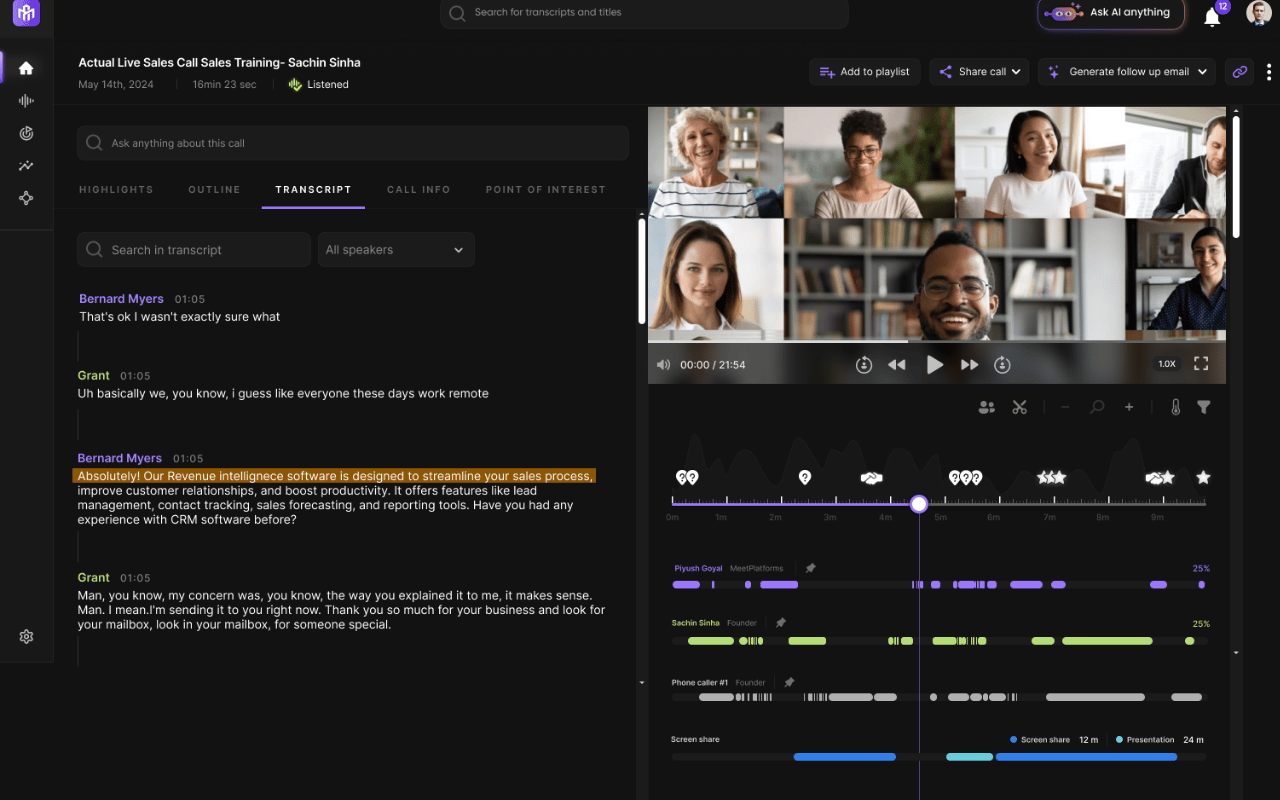This screenshot has width=1280, height=800.
Task: Open the Call Info tab
Action: (418, 189)
